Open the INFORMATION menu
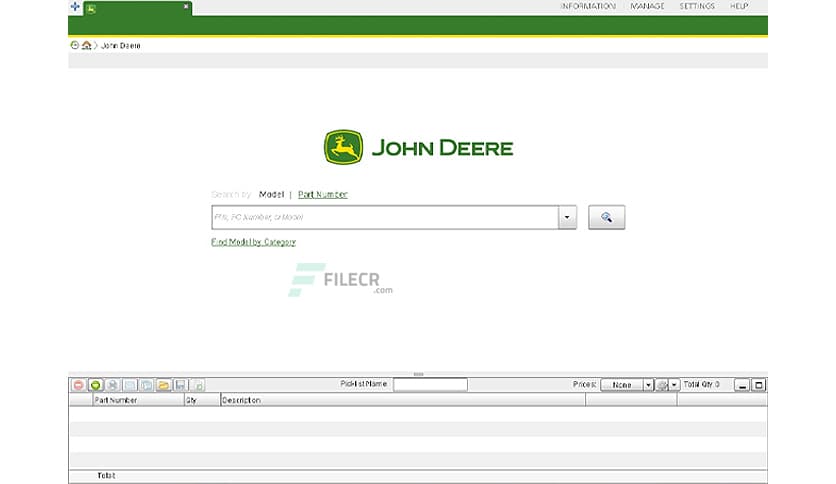 (x=588, y=6)
